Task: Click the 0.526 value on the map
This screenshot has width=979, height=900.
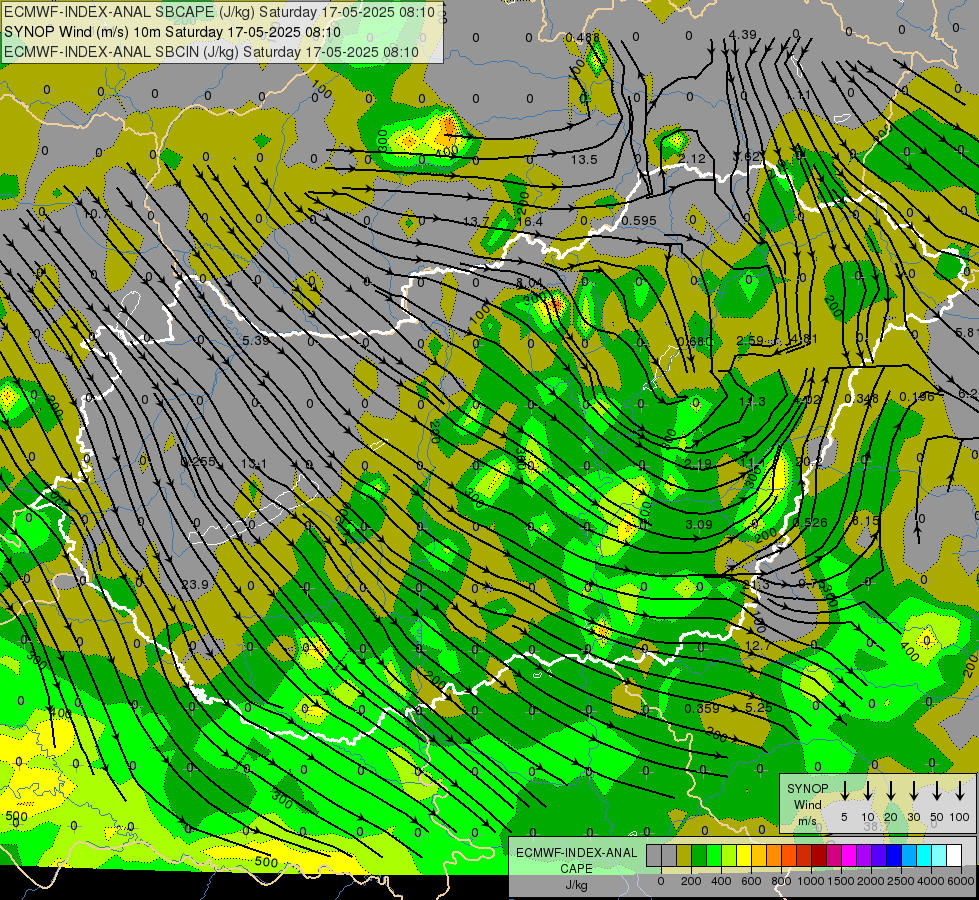Action: point(810,523)
